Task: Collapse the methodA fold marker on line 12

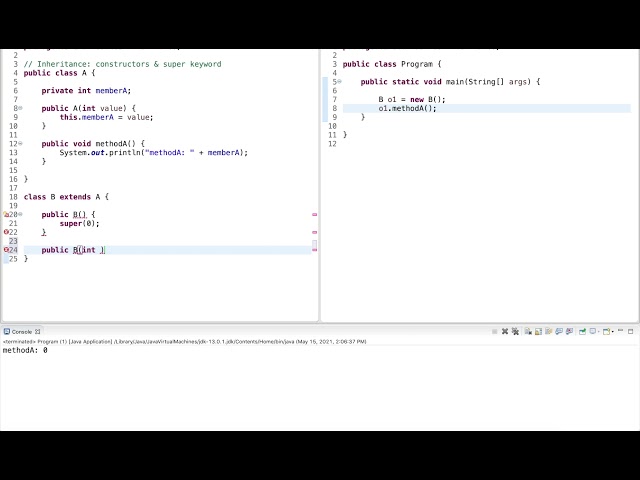Action: coord(20,144)
